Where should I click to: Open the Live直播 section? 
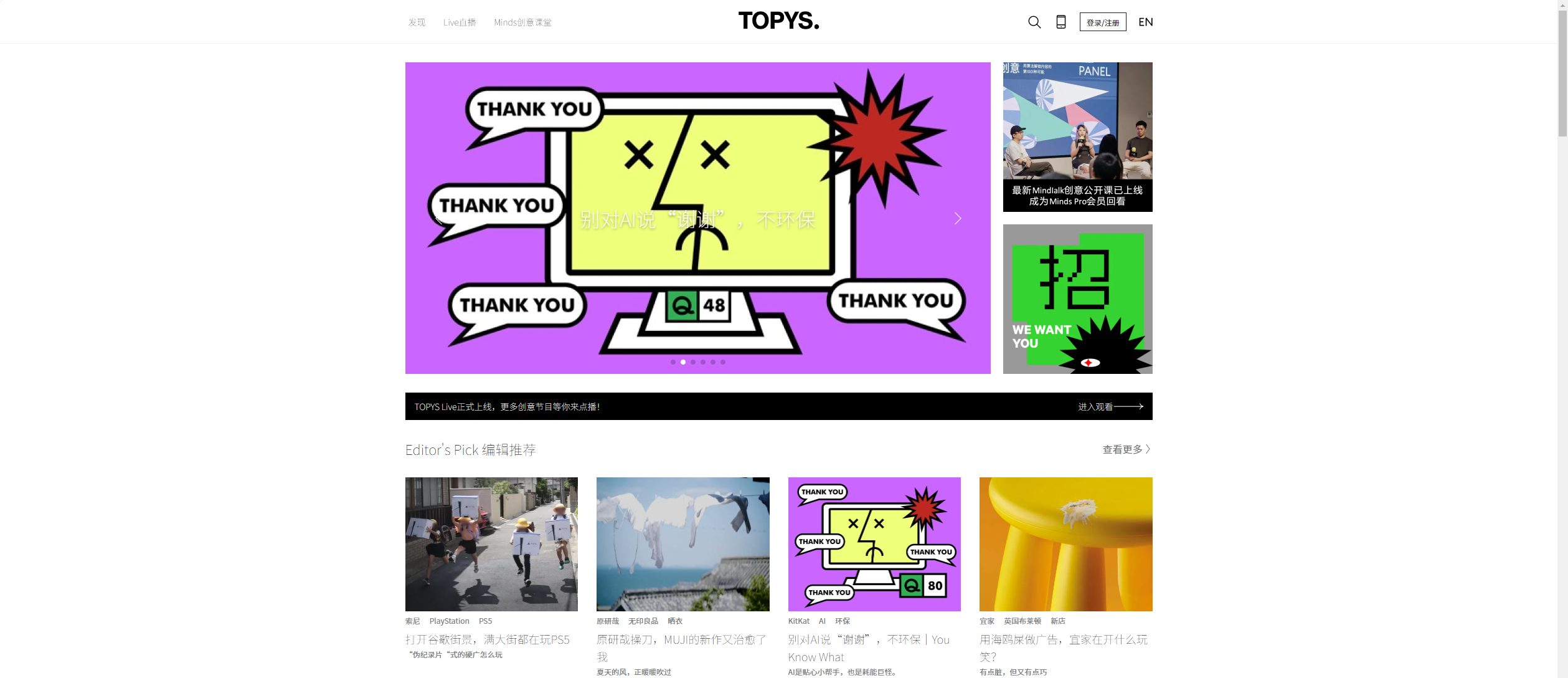[459, 22]
